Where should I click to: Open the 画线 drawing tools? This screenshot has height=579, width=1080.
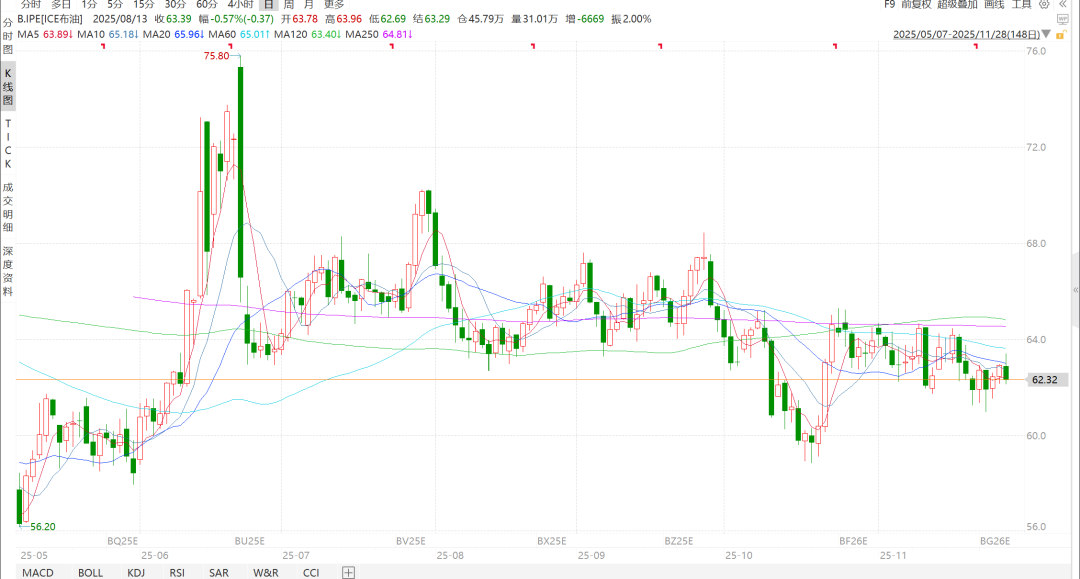click(994, 4)
